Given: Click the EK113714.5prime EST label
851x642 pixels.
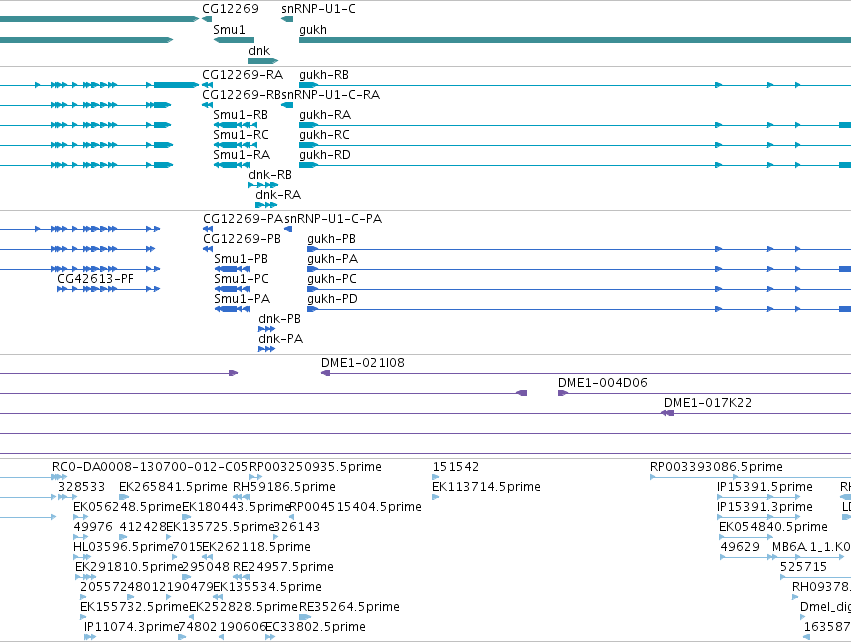Looking at the screenshot, I should (486, 486).
